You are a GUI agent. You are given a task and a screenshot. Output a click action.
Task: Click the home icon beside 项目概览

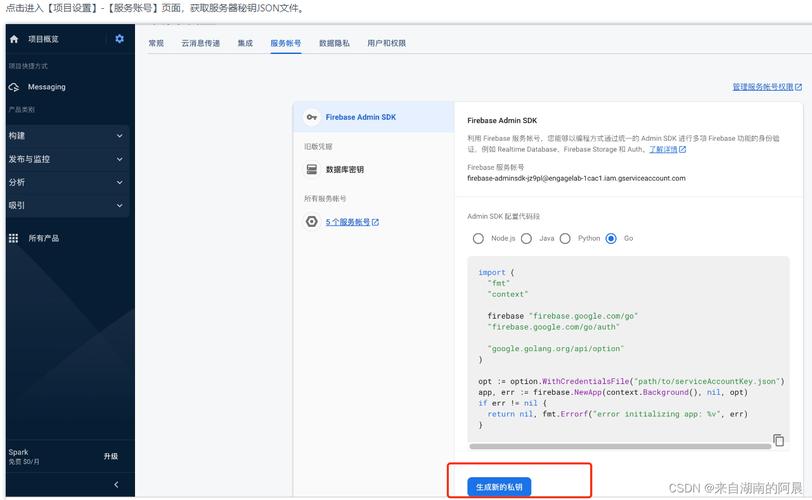pos(14,39)
